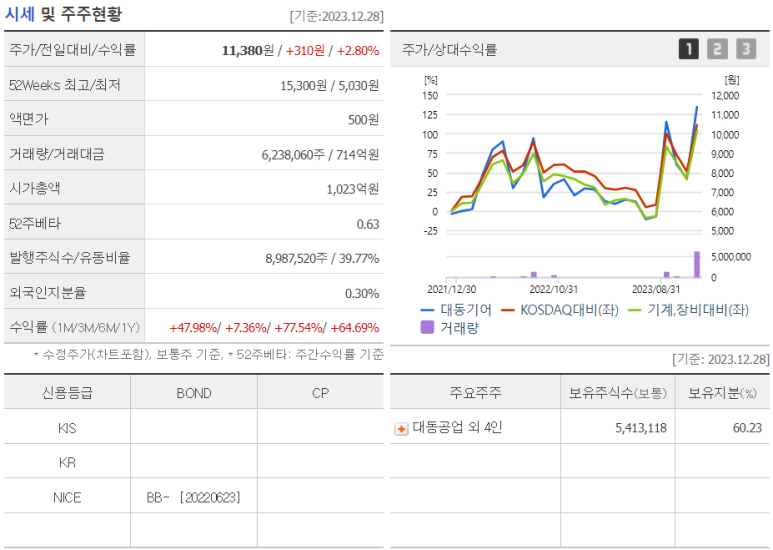This screenshot has width=773, height=550.
Task: Select the 1,023억원 market cap value
Action: [352, 189]
